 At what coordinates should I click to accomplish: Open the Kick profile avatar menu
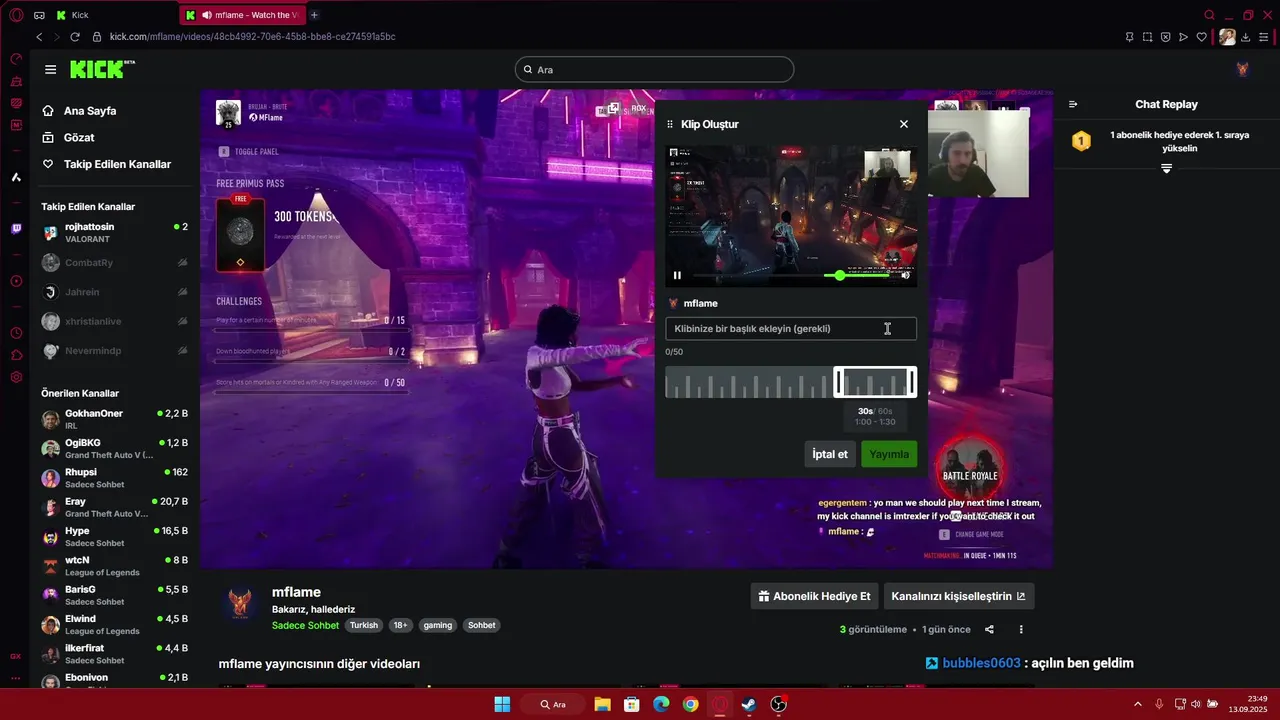(x=1243, y=70)
